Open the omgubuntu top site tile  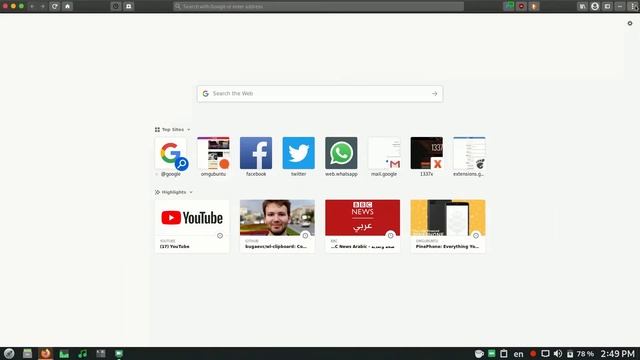click(213, 157)
